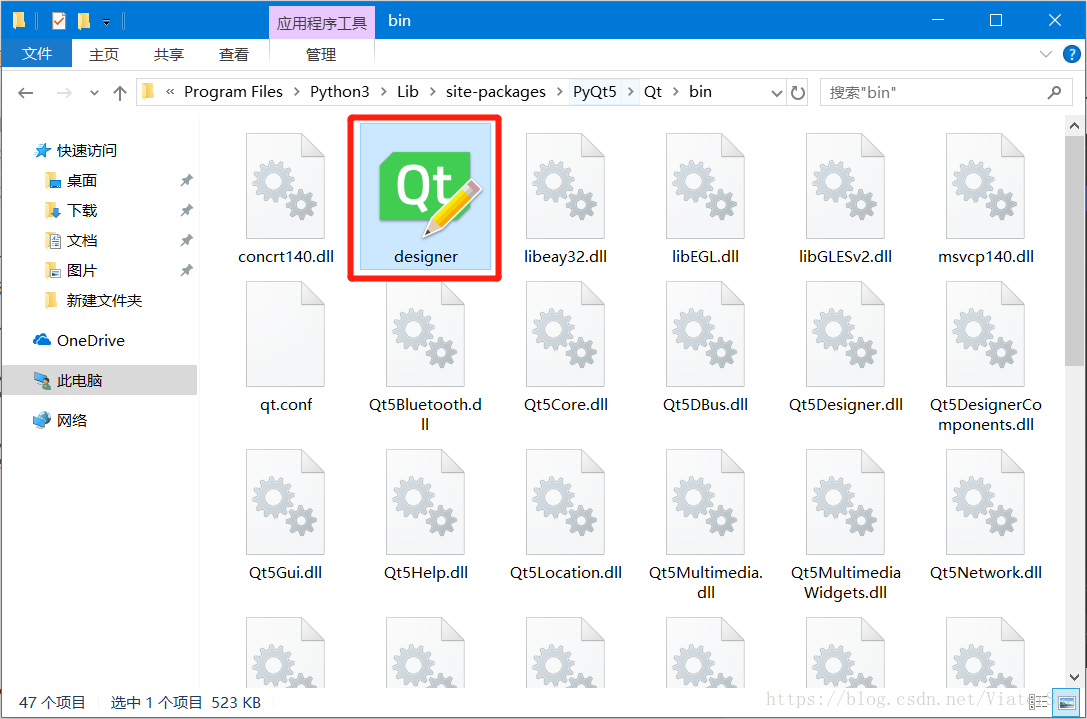The height and width of the screenshot is (719, 1087).
Task: Select the Qt5Designer.dll file
Action: 845,347
